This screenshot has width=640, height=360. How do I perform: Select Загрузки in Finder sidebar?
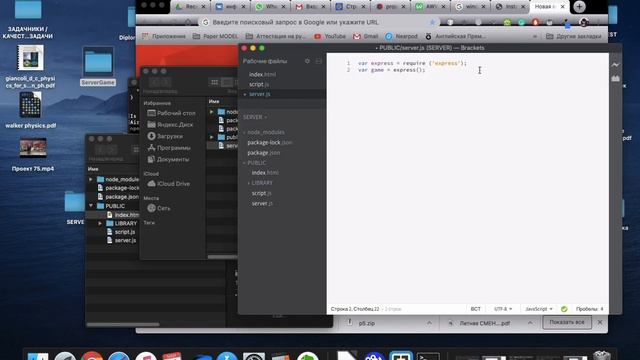(165, 136)
